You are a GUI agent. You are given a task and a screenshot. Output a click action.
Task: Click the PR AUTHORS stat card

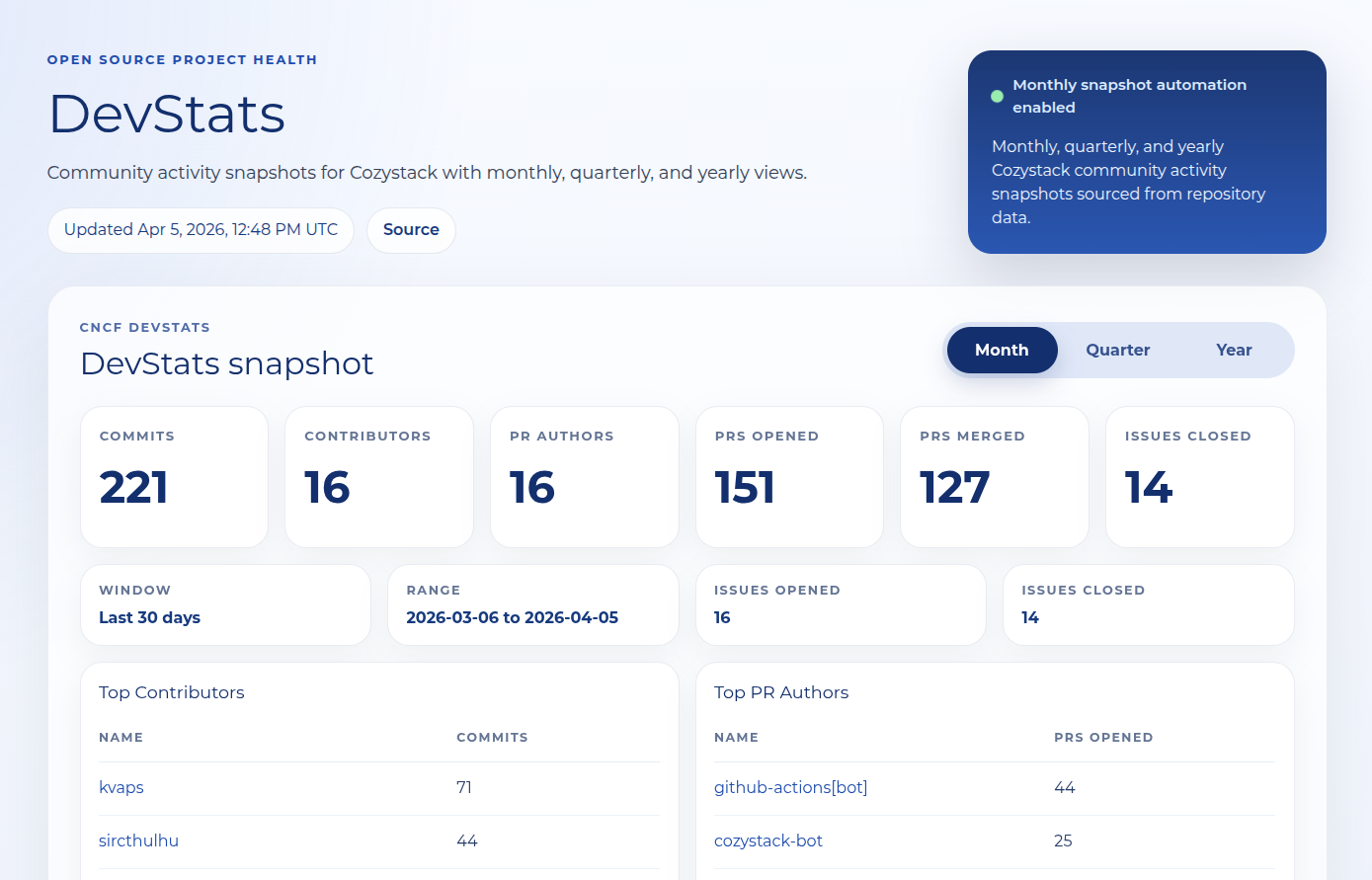[584, 477]
